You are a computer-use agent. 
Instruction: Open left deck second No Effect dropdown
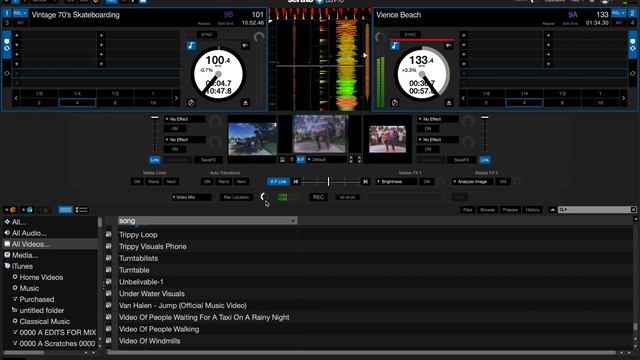click(184, 140)
